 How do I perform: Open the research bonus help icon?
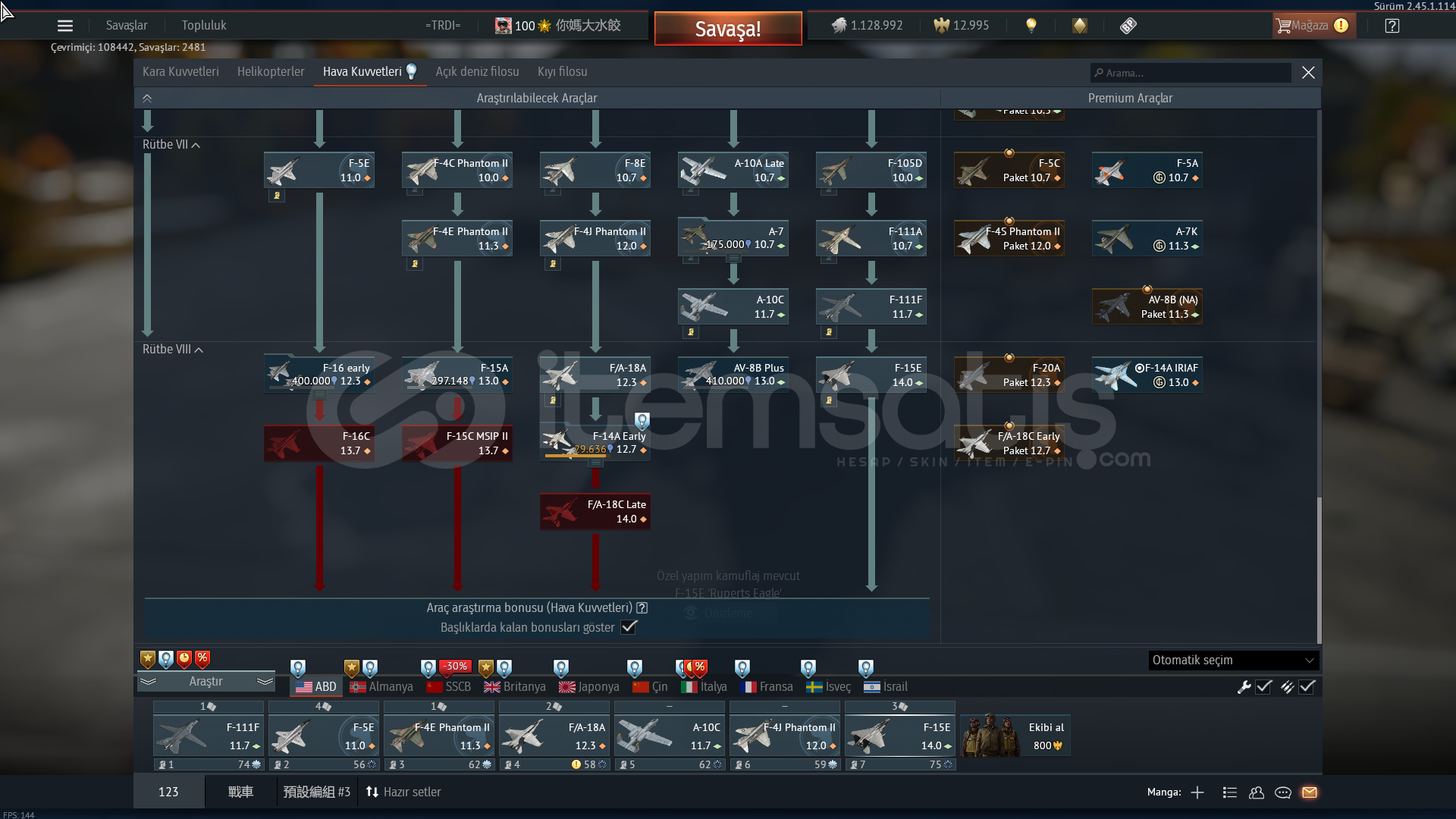(642, 608)
